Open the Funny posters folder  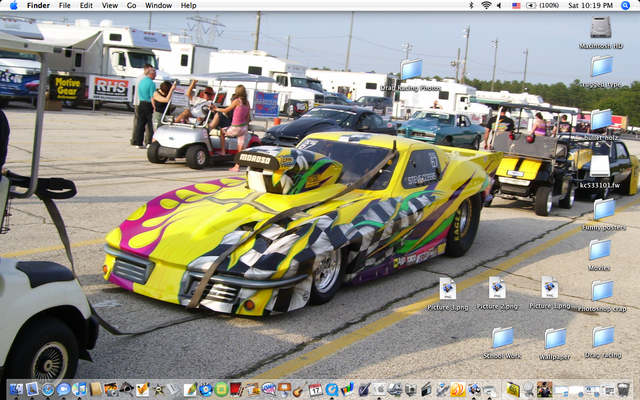(x=603, y=209)
